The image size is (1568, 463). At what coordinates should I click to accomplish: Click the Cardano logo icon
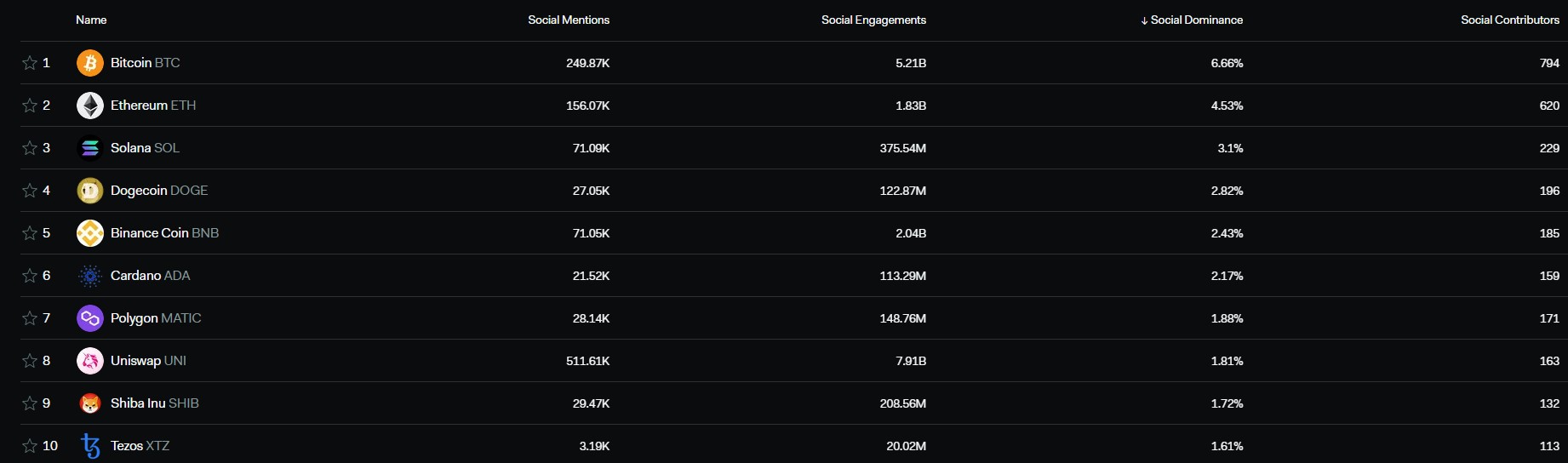point(90,276)
